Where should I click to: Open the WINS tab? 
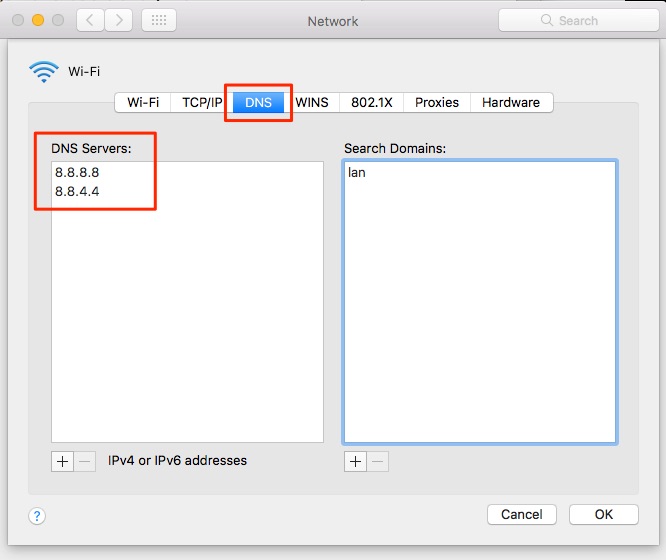pos(312,102)
